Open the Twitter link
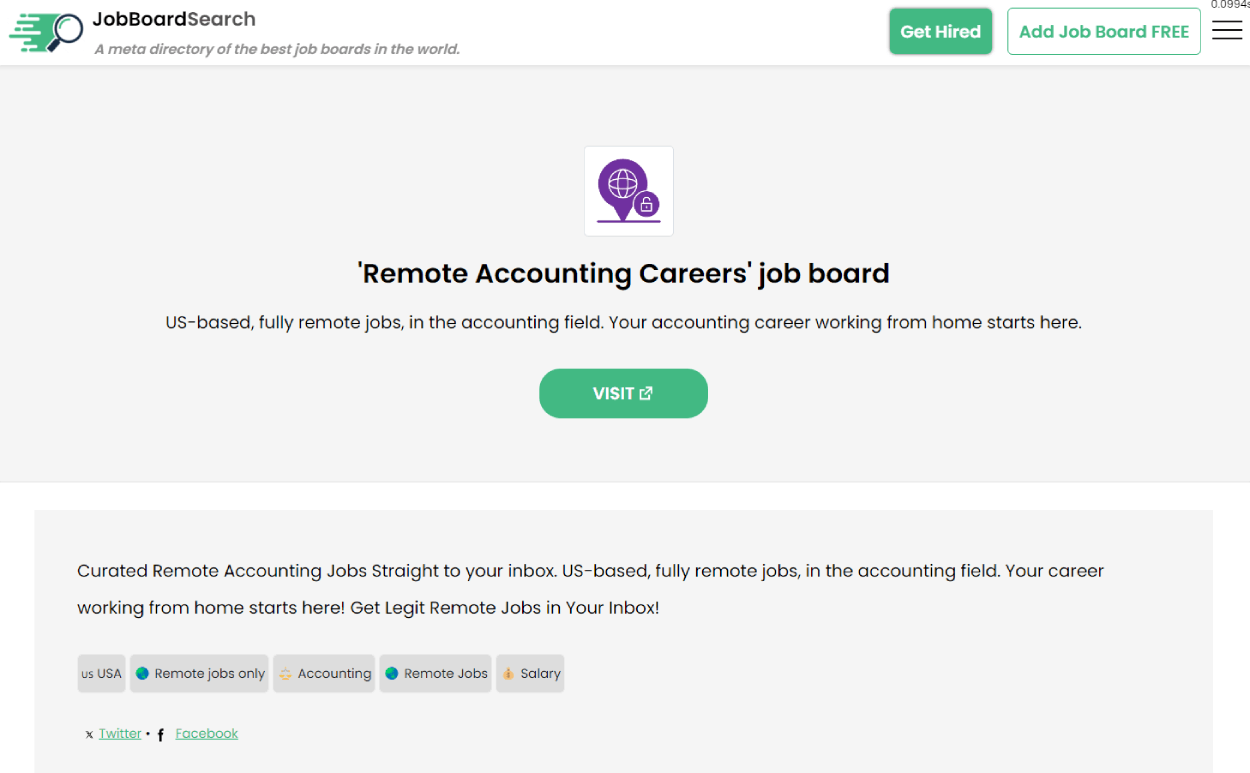The width and height of the screenshot is (1250, 773). pos(119,733)
